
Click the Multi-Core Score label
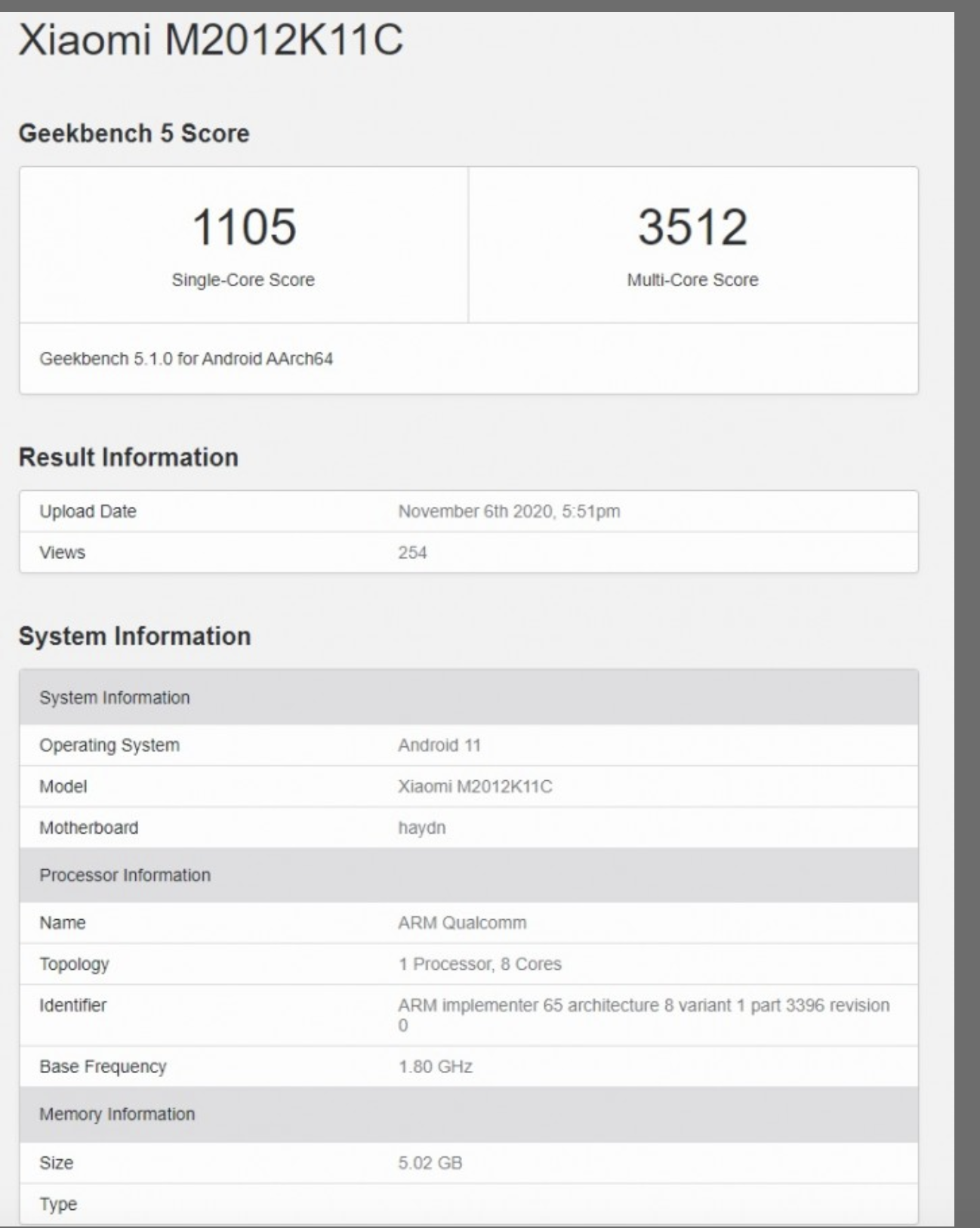pyautogui.click(x=692, y=279)
